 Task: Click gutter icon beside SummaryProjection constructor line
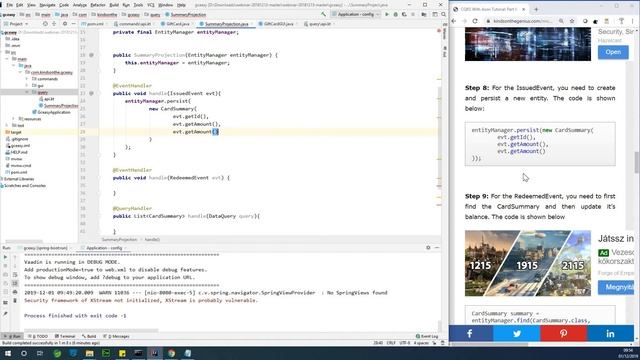(x=91, y=55)
